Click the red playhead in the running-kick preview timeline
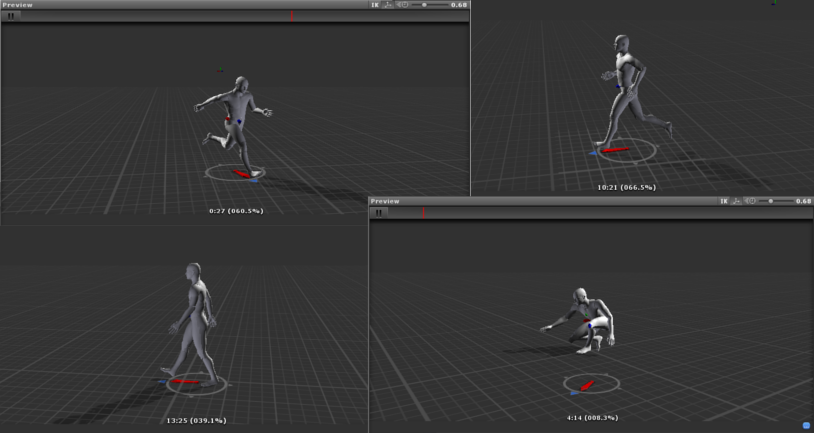 [292, 16]
